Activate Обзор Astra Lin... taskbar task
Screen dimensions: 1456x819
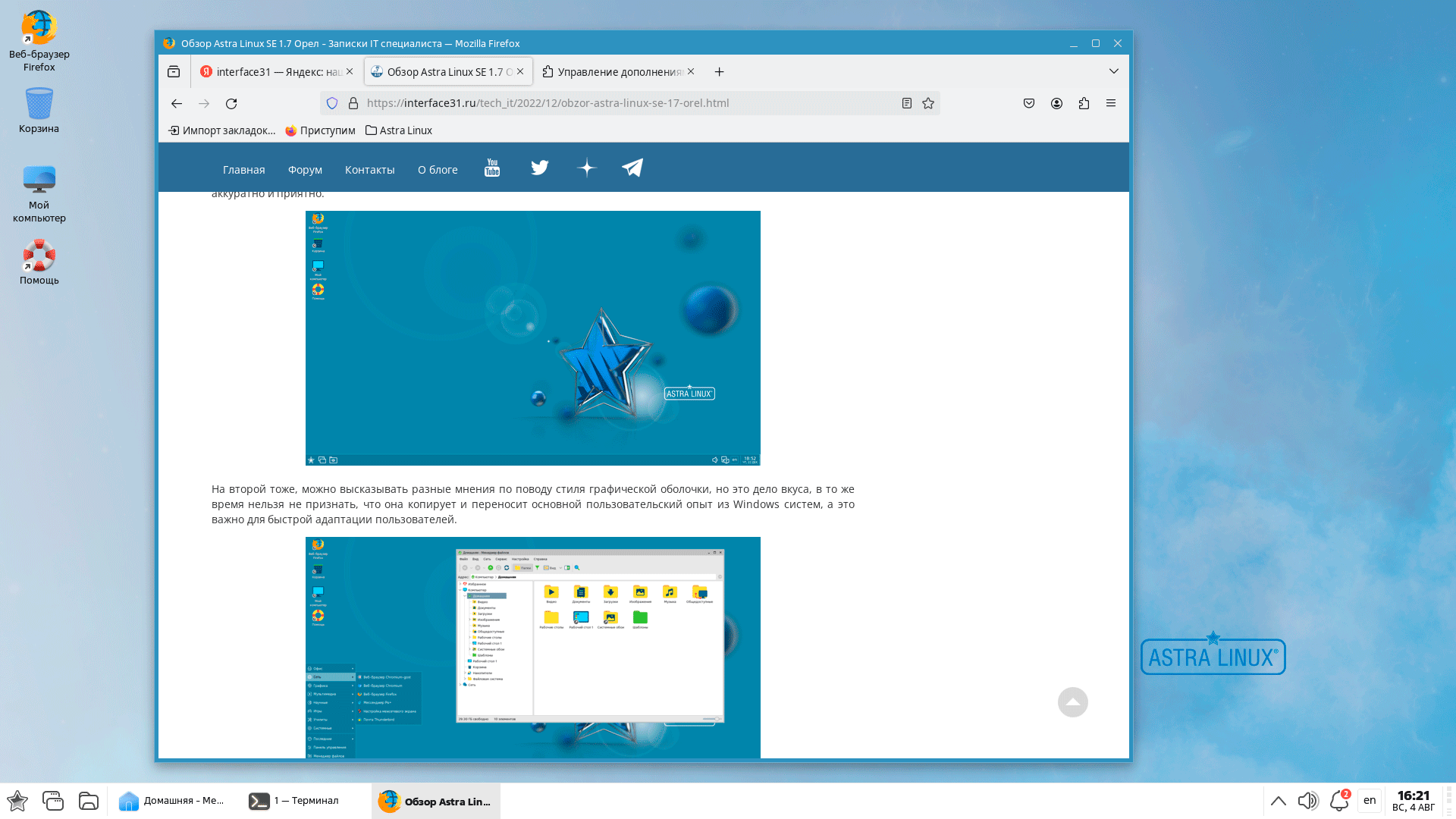tap(436, 801)
